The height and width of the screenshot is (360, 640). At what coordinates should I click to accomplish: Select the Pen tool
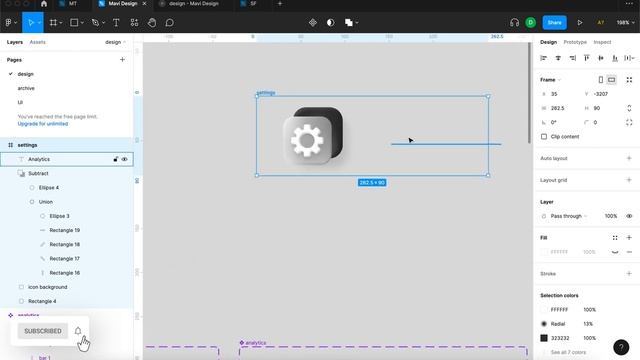95,22
